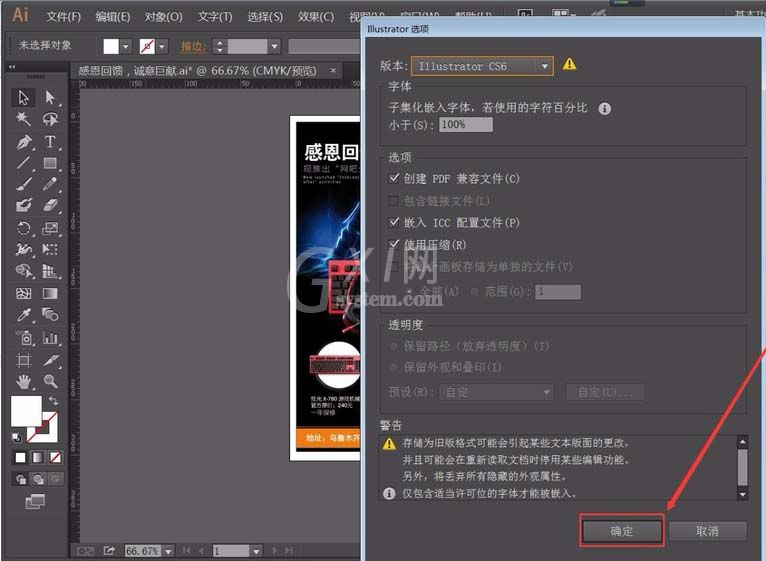Activate the Type tool
Screen dimensions: 766x561
[50, 142]
